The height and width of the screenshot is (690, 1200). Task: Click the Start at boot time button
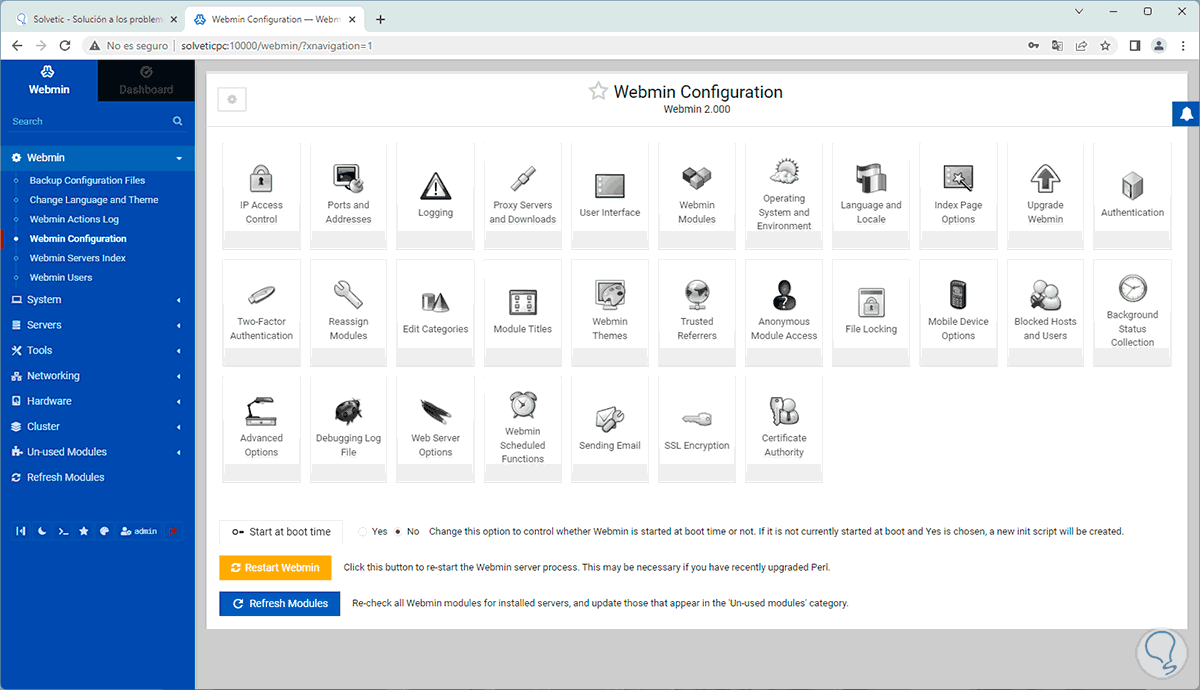point(281,531)
